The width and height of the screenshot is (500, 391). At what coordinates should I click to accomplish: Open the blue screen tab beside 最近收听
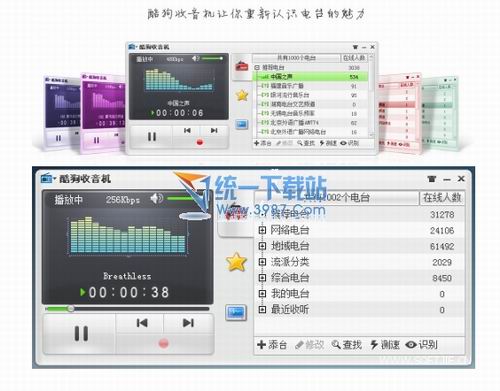(236, 312)
